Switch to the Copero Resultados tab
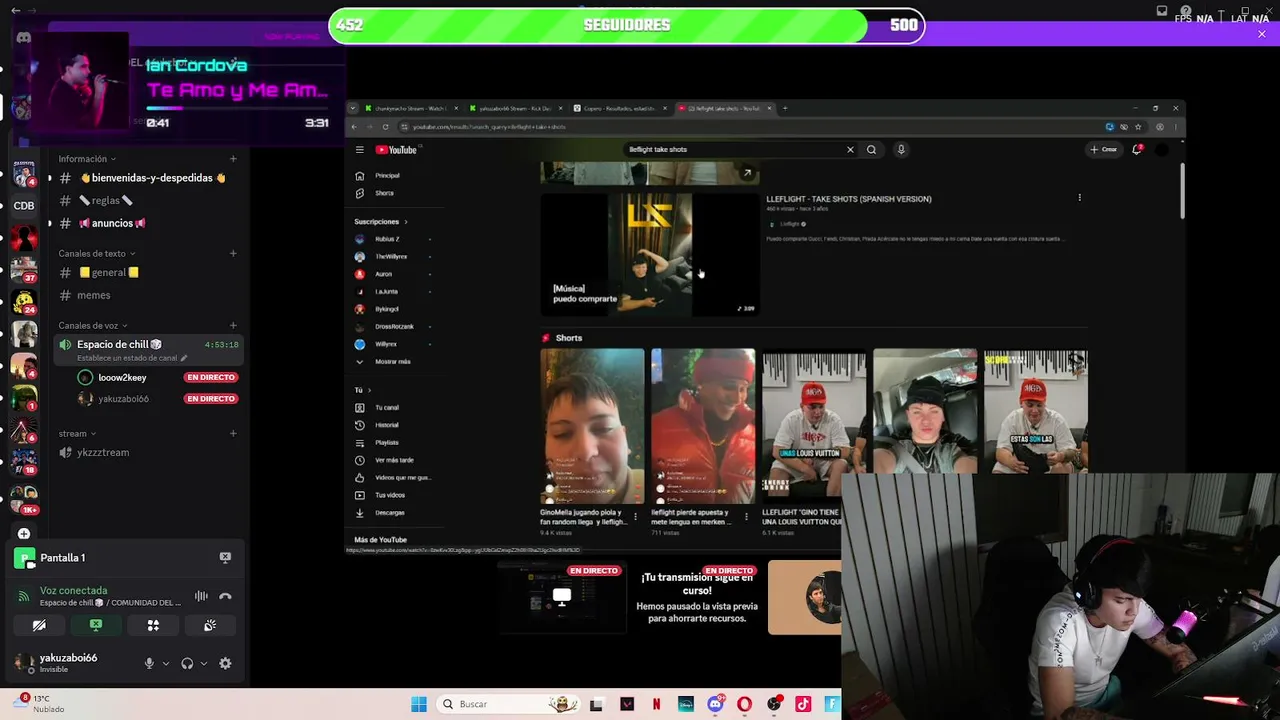The width and height of the screenshot is (1280, 720). 618,108
